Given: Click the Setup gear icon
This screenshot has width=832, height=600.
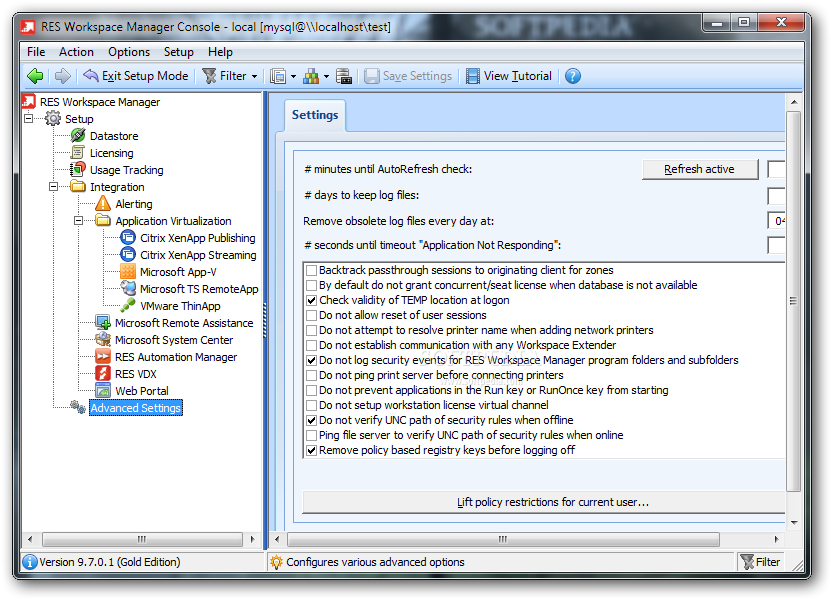Looking at the screenshot, I should coord(53,118).
